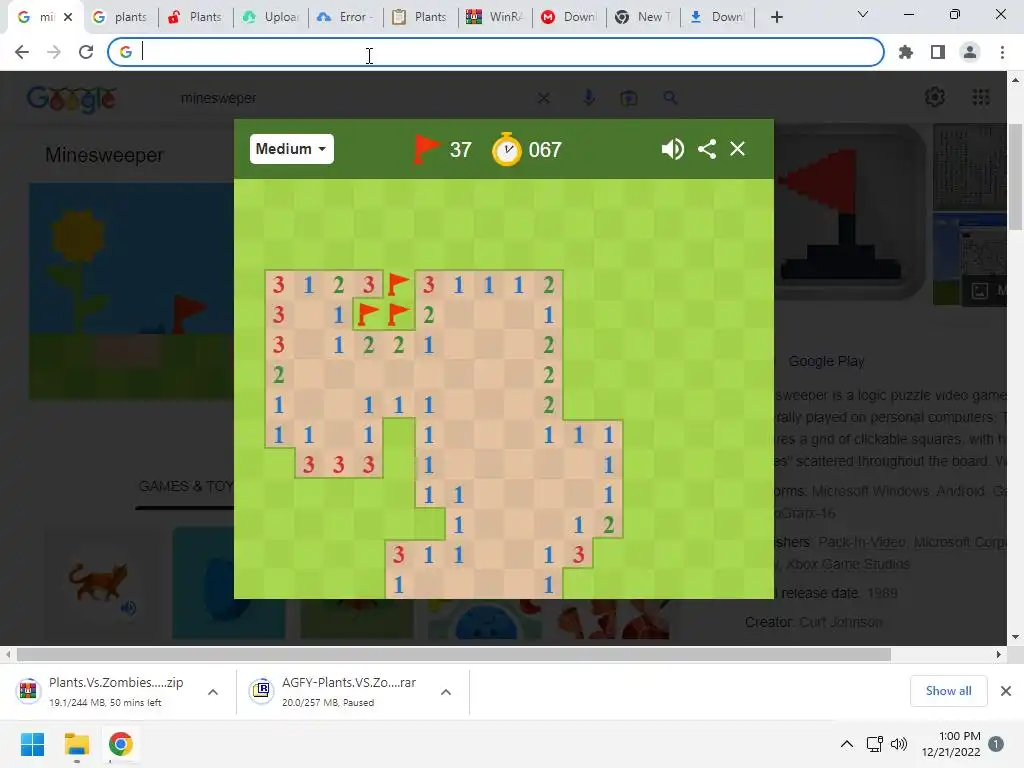The width and height of the screenshot is (1024, 768).
Task: Open the Google apps grid
Action: pos(981,97)
